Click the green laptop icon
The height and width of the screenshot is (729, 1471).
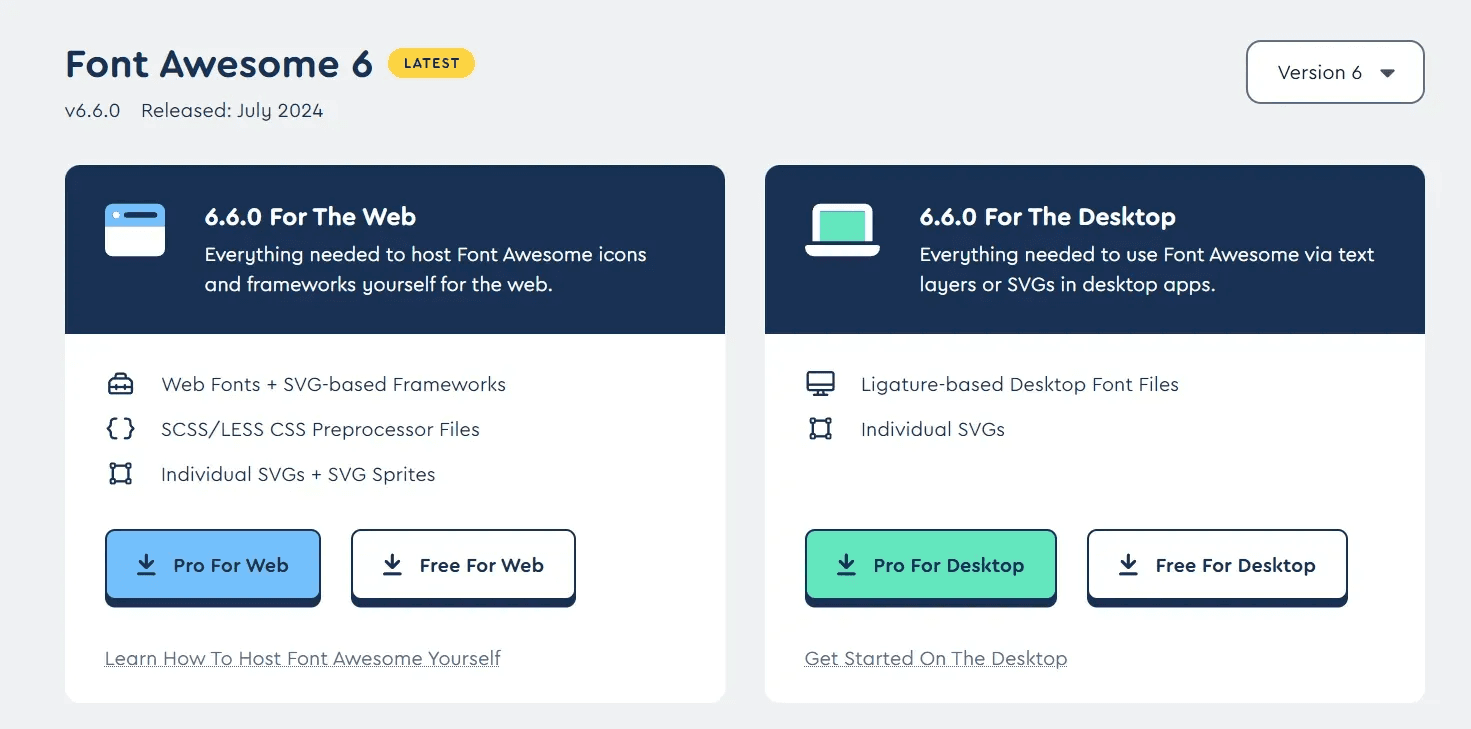coord(842,229)
